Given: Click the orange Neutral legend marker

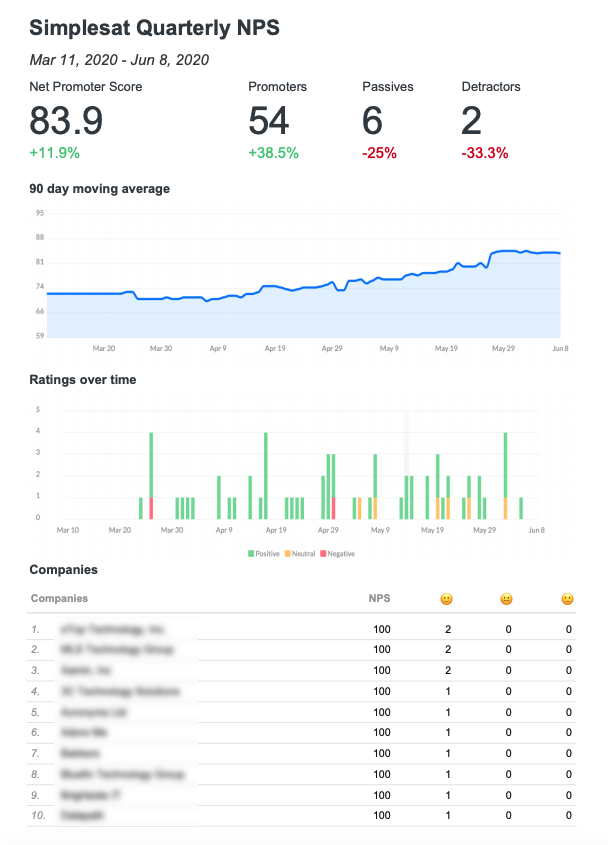Looking at the screenshot, I should [288, 553].
